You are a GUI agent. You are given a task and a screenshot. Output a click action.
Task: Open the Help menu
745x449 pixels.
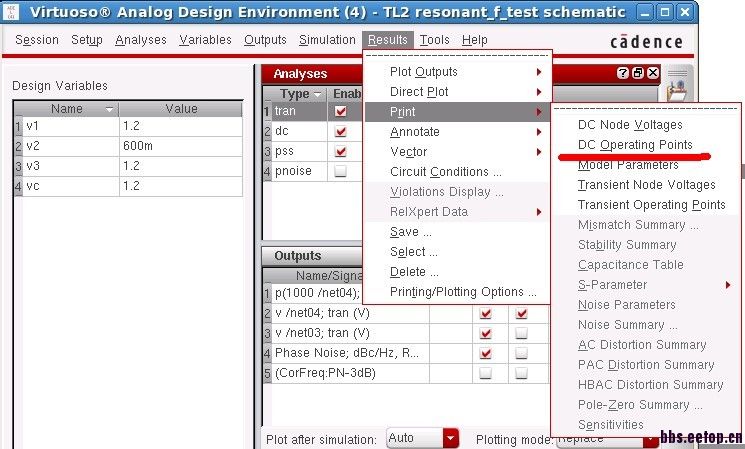[x=475, y=40]
